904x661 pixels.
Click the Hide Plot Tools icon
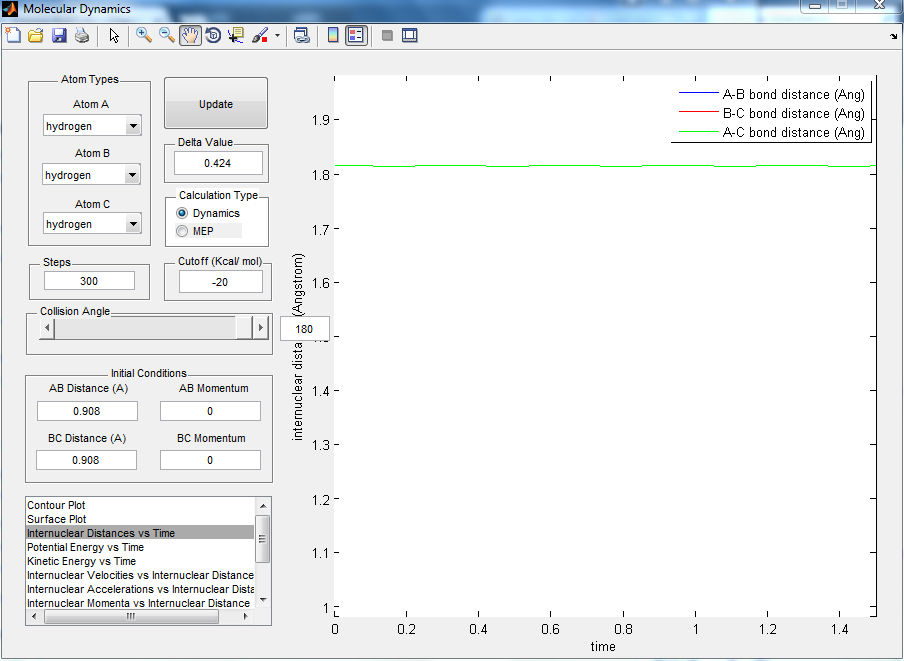(x=387, y=36)
